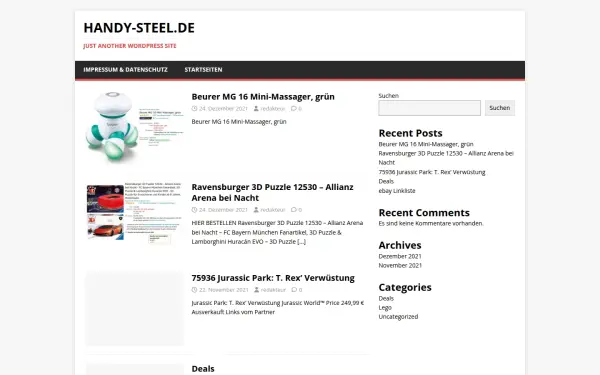Click the Recent Posts heading
The image size is (600, 375).
pos(410,133)
